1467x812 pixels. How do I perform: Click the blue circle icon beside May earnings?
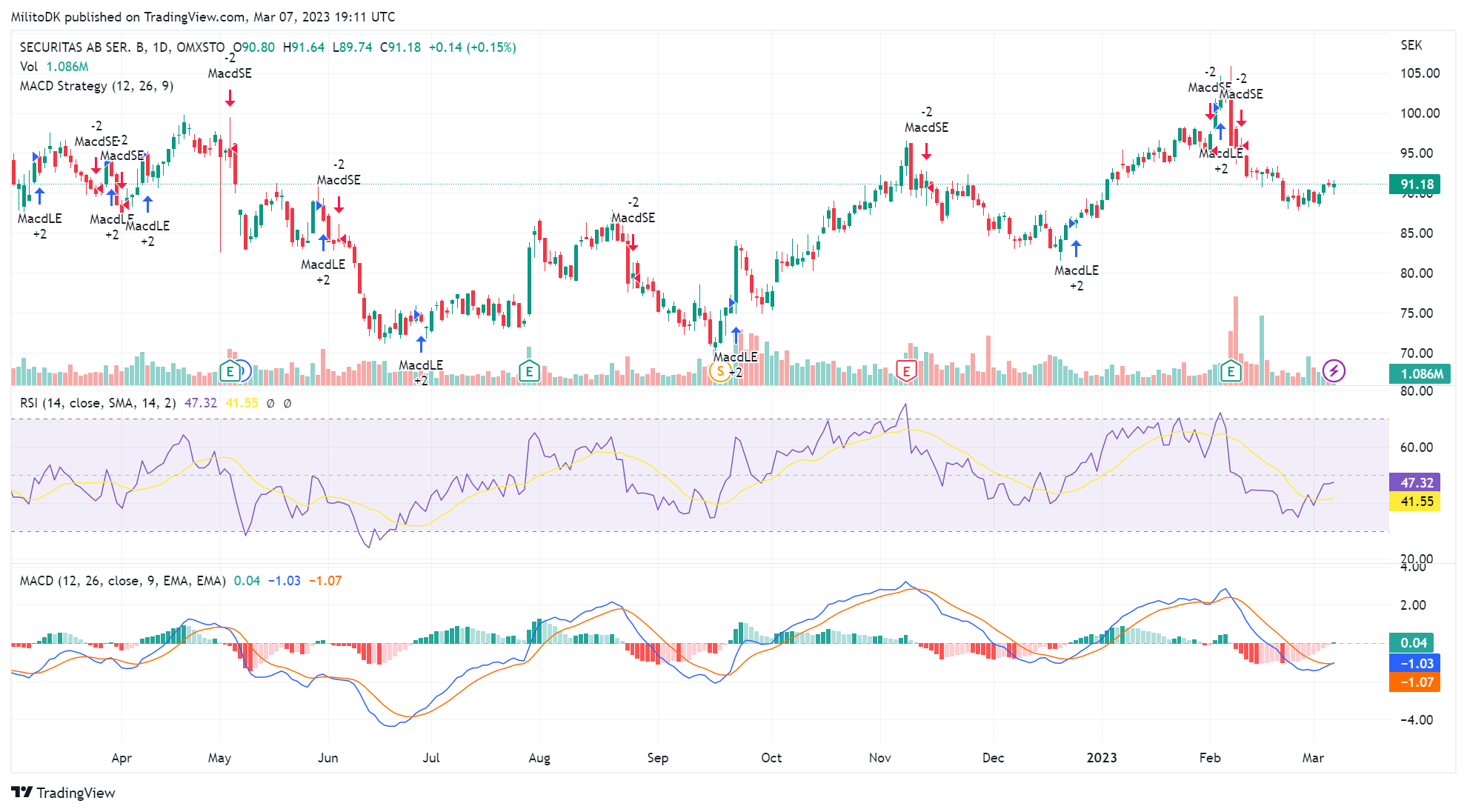243,371
